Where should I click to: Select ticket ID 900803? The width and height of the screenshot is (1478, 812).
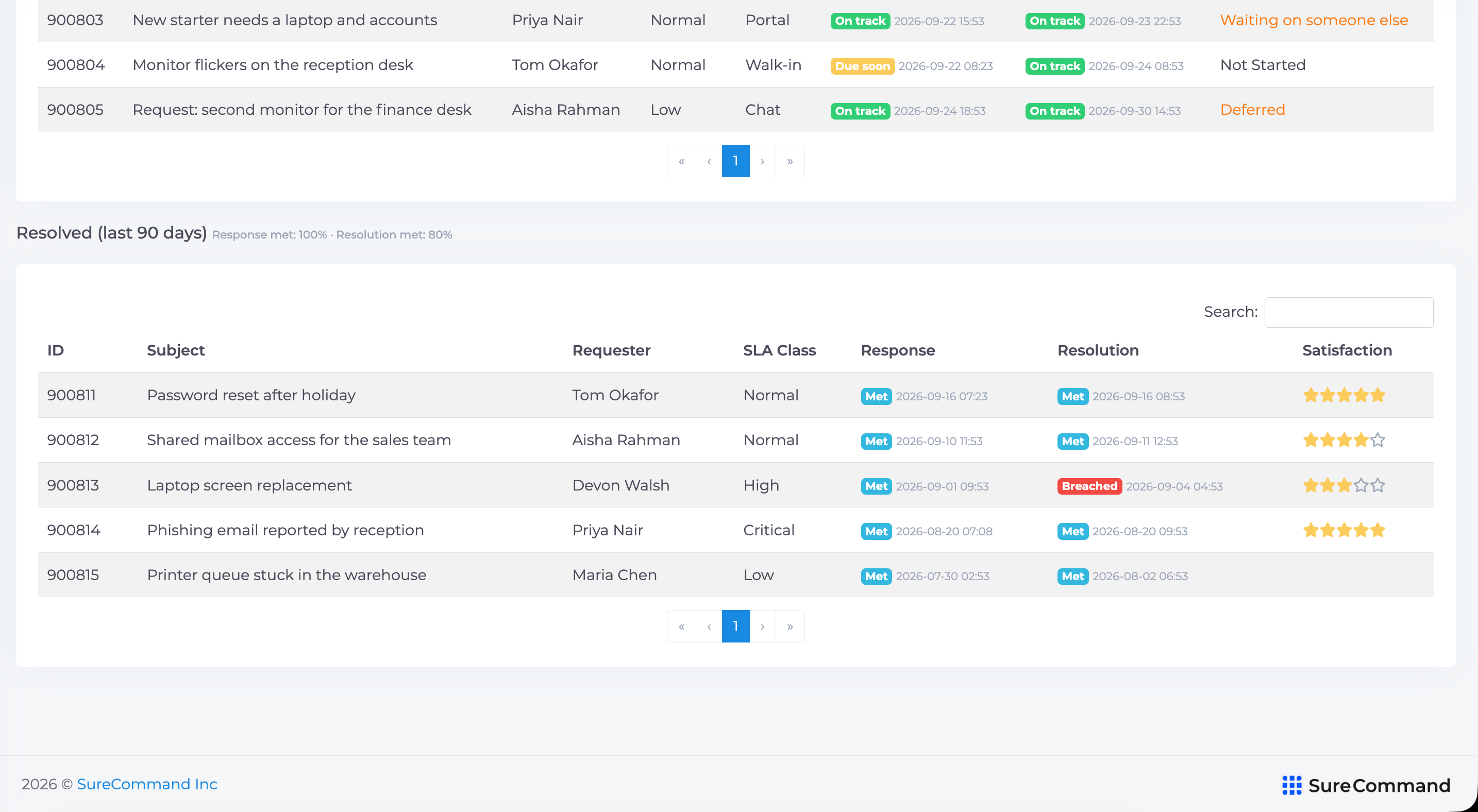[x=75, y=20]
